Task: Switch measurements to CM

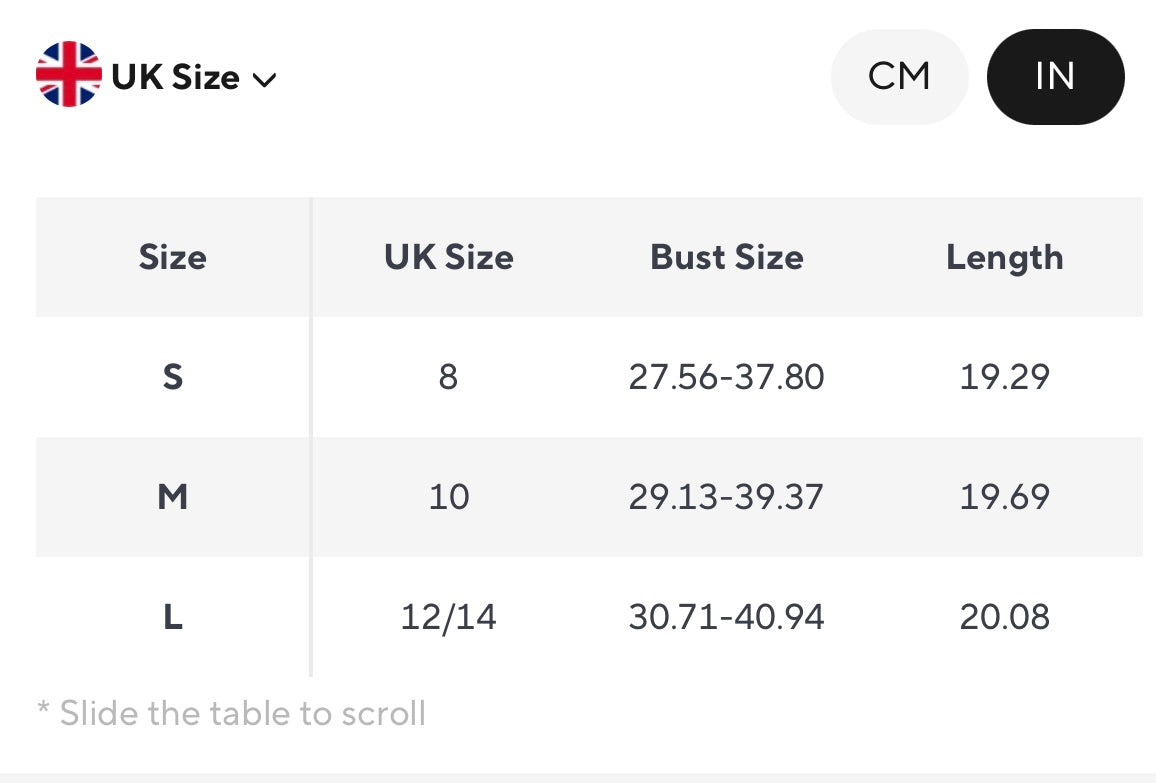Action: (x=899, y=77)
